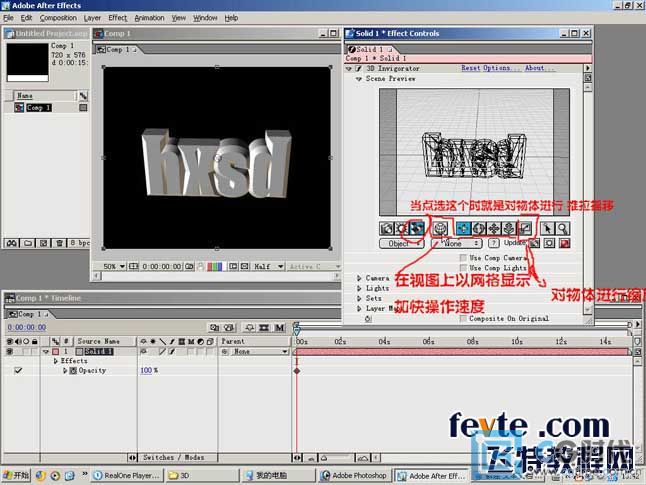This screenshot has width=646, height=485.
Task: Toggle wireframe sphere display mode icon
Action: point(440,228)
